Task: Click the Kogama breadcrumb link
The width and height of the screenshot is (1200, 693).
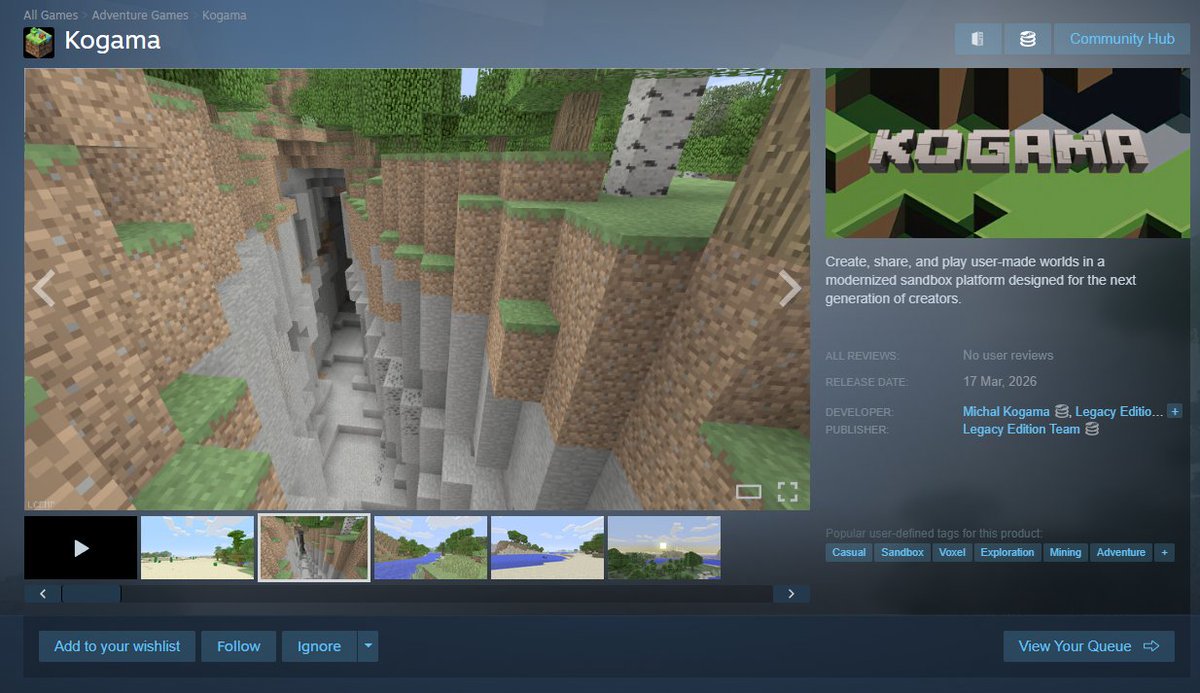Action: coord(224,15)
